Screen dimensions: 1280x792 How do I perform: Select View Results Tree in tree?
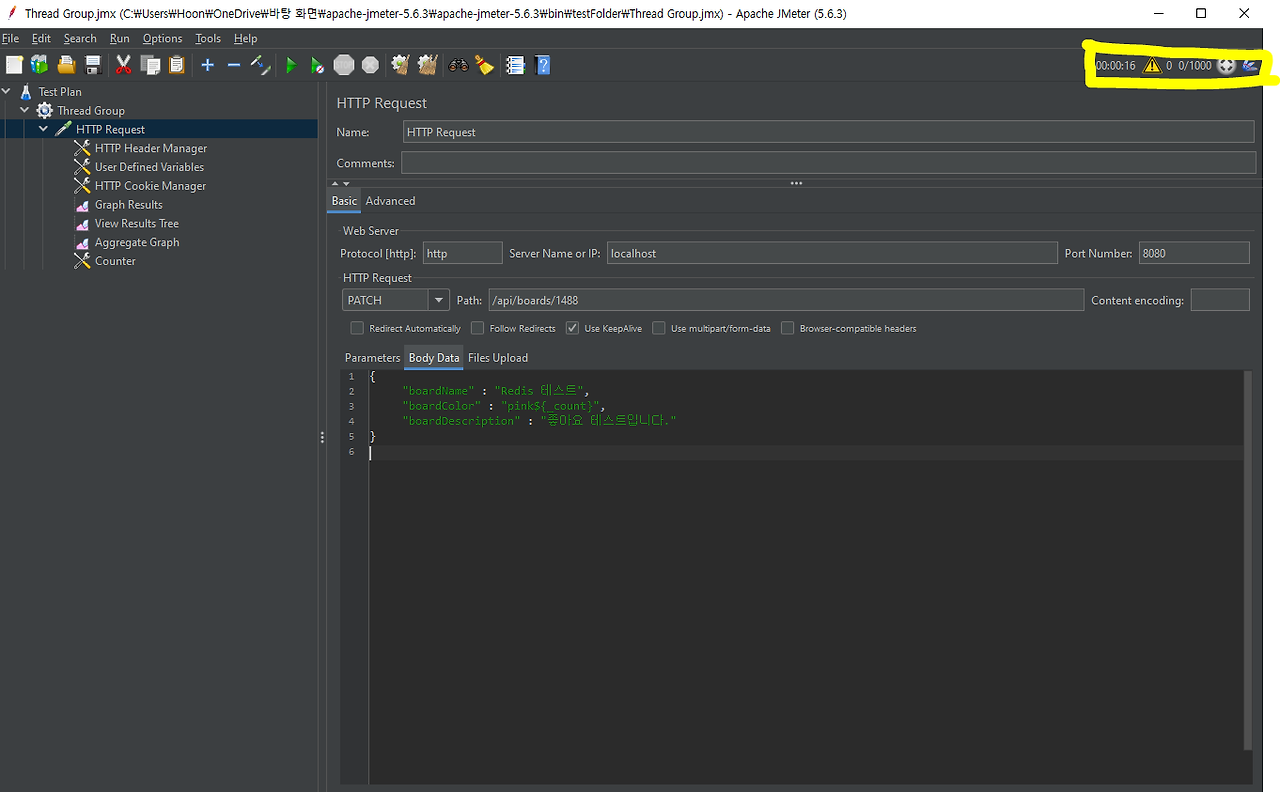coord(137,224)
